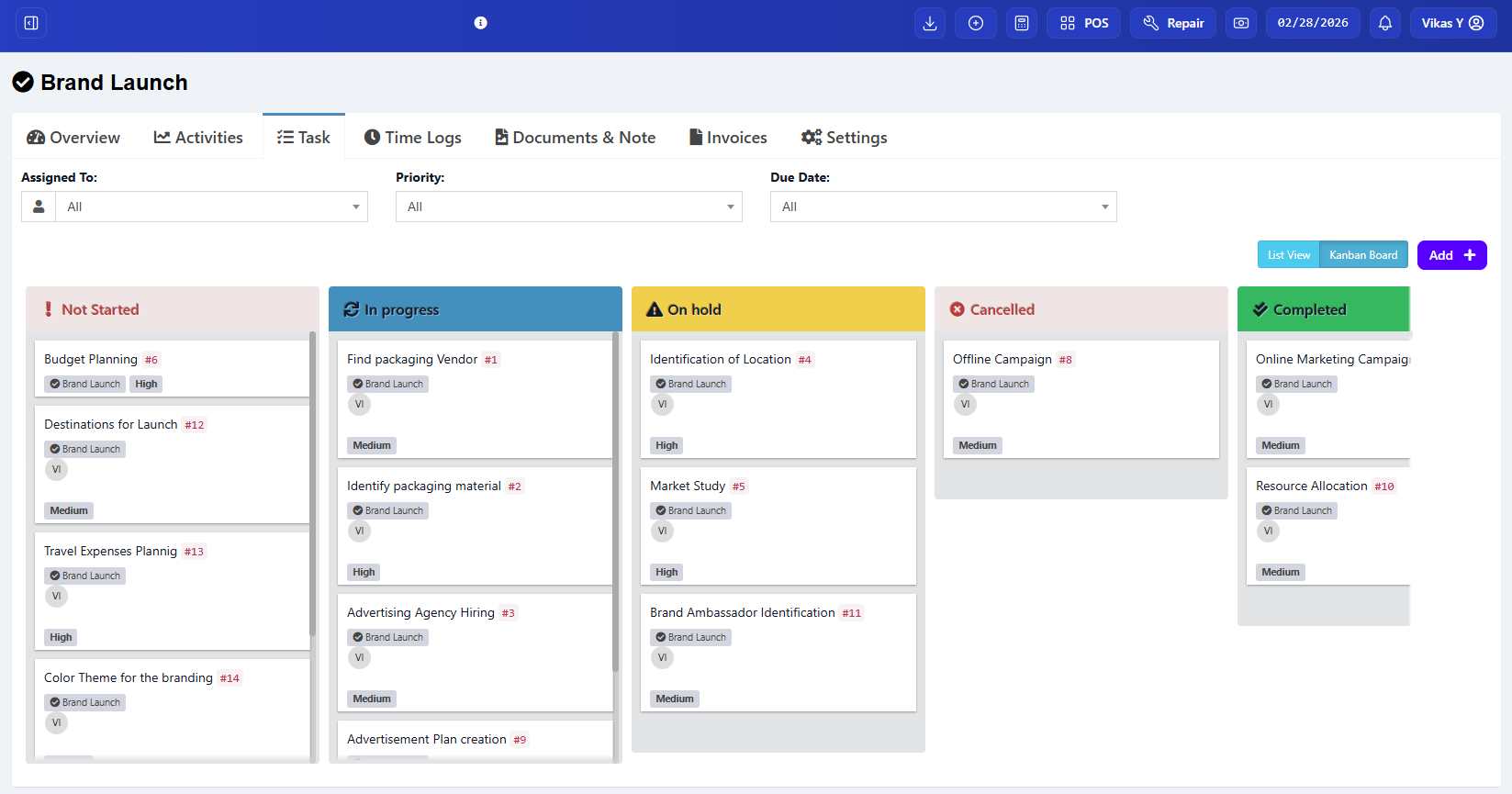The height and width of the screenshot is (794, 1512).
Task: Open Documents & Note tab
Action: point(576,137)
